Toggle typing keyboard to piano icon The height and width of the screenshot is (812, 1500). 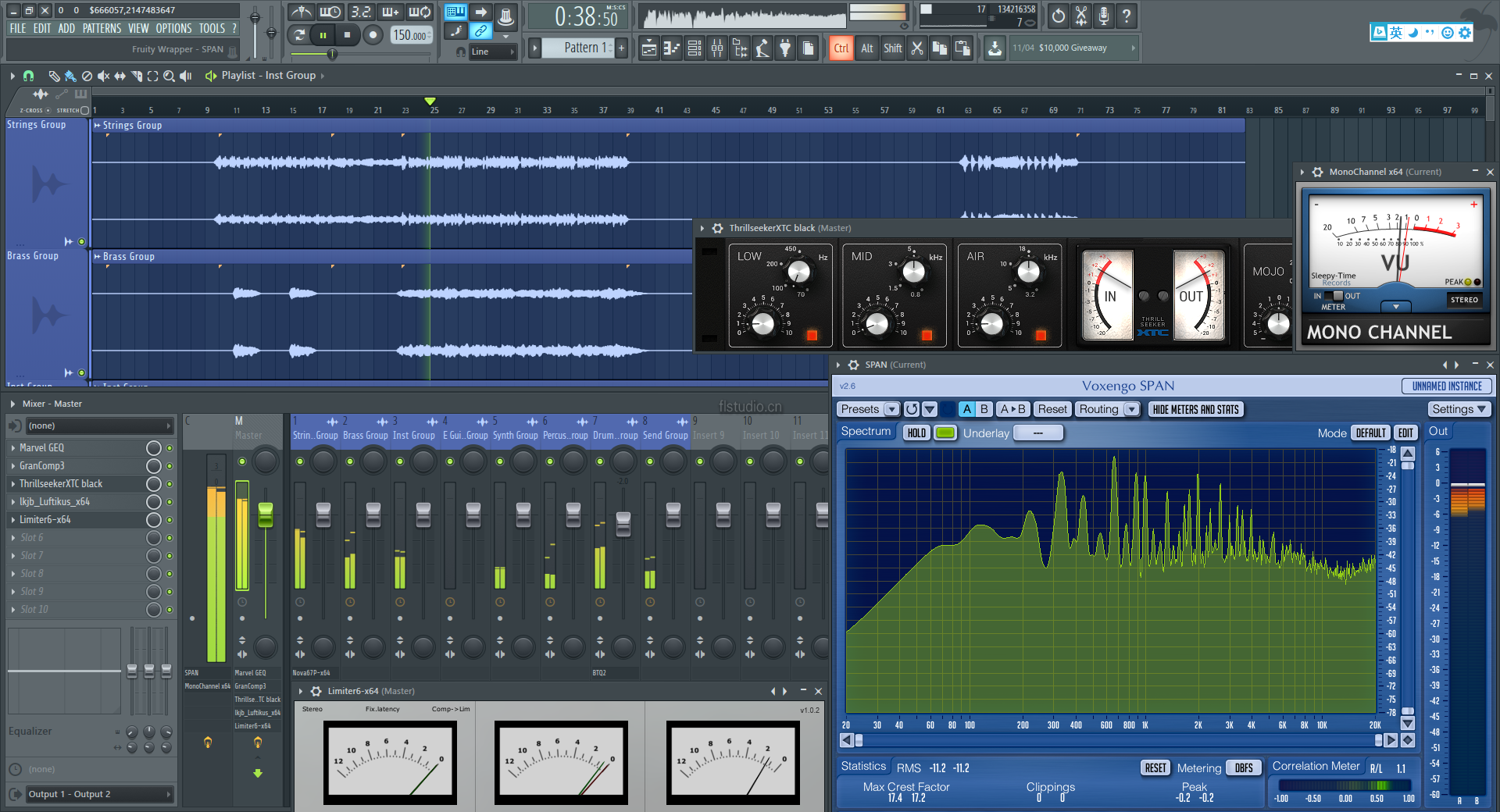pyautogui.click(x=455, y=12)
